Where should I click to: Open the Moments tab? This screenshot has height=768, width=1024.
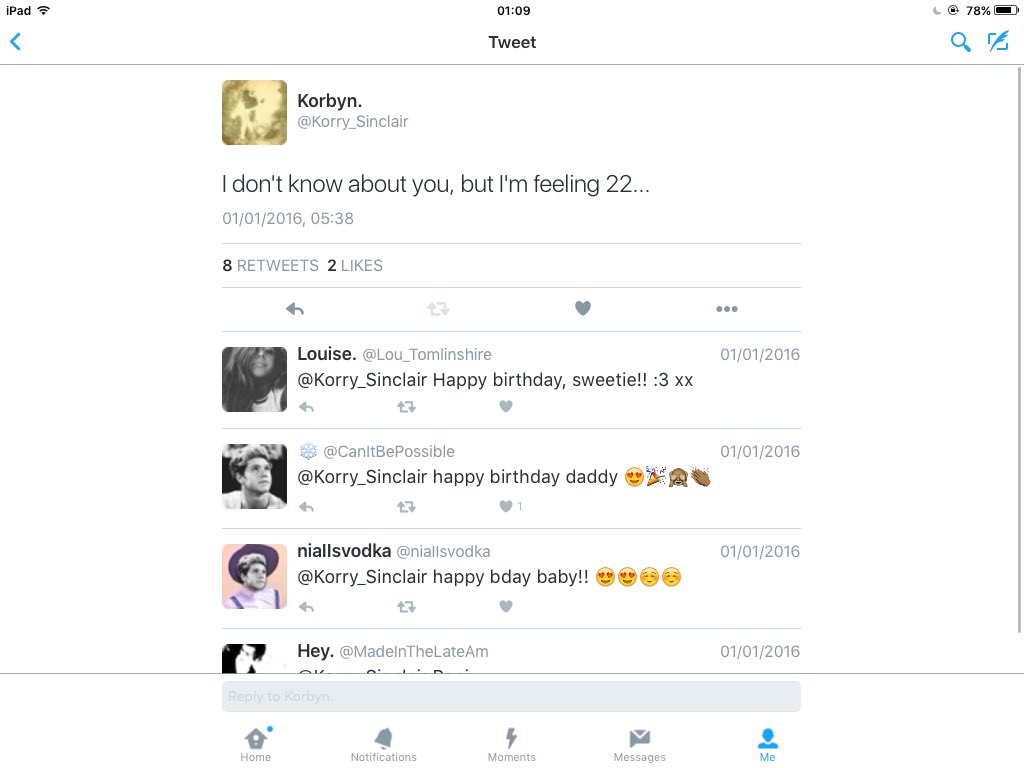coord(511,745)
